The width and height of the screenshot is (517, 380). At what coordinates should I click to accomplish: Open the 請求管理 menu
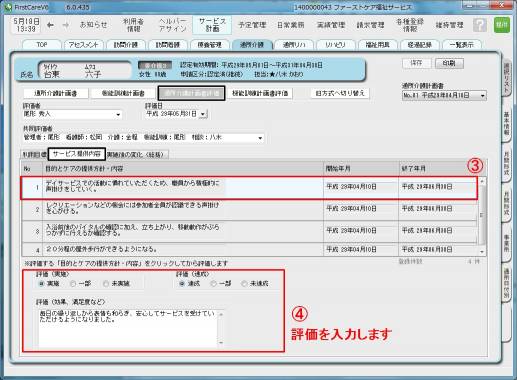[370, 25]
